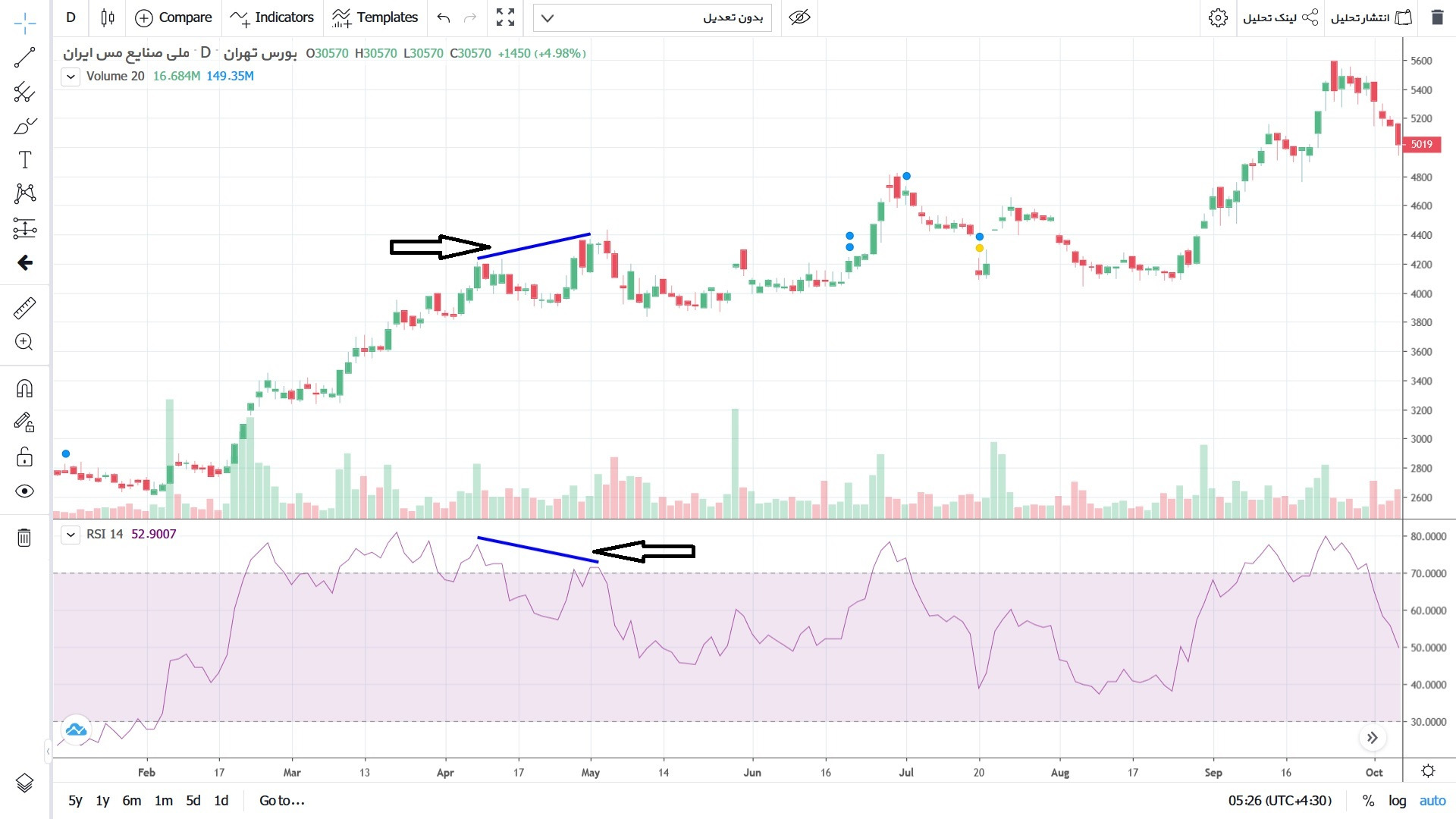Select the 1d time range
Viewport: 1456px width, 819px height.
click(x=221, y=801)
